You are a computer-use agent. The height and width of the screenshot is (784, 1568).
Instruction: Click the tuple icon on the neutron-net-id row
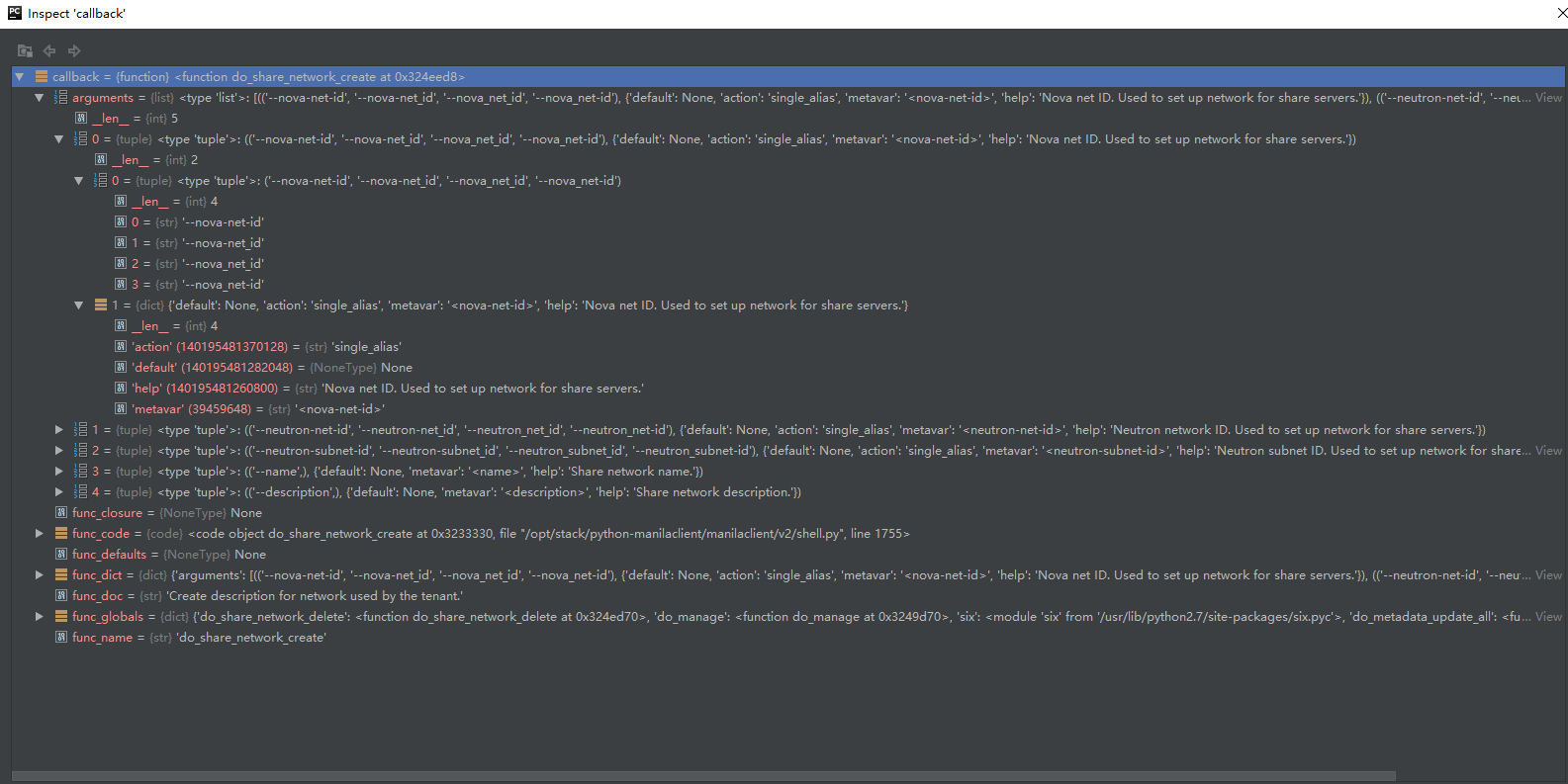80,429
